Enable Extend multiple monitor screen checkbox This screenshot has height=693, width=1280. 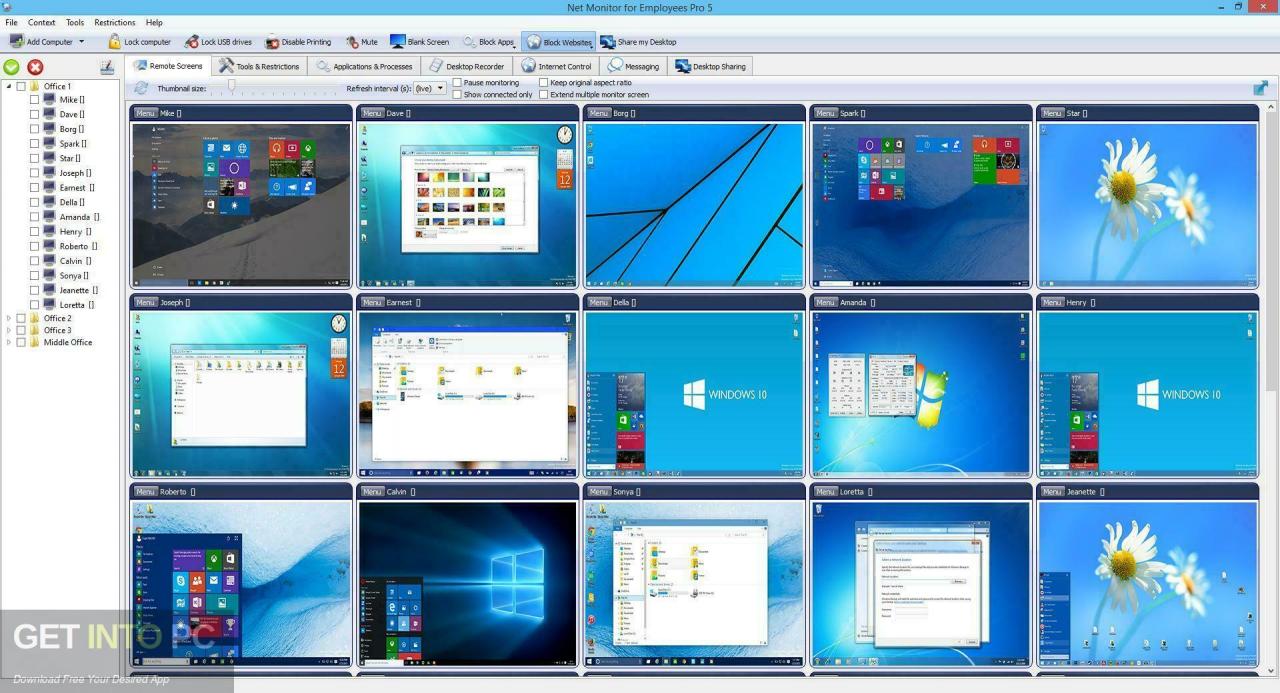(543, 94)
